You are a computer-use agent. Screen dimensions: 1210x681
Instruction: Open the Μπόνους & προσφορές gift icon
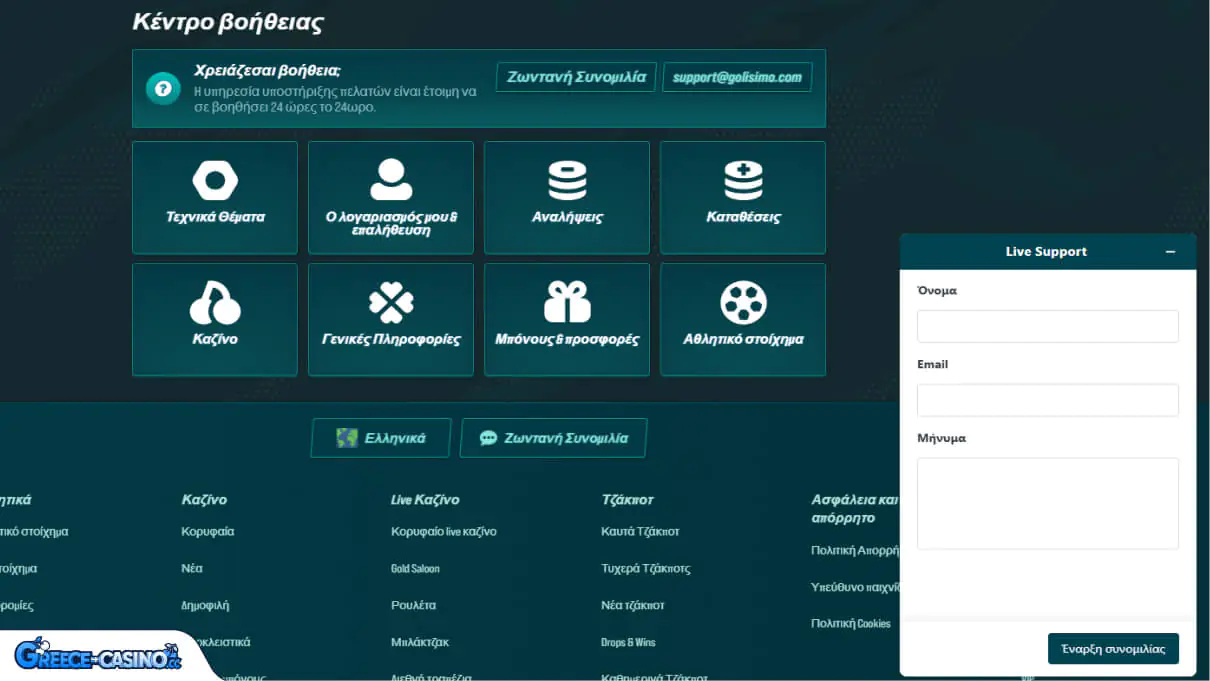pos(567,303)
